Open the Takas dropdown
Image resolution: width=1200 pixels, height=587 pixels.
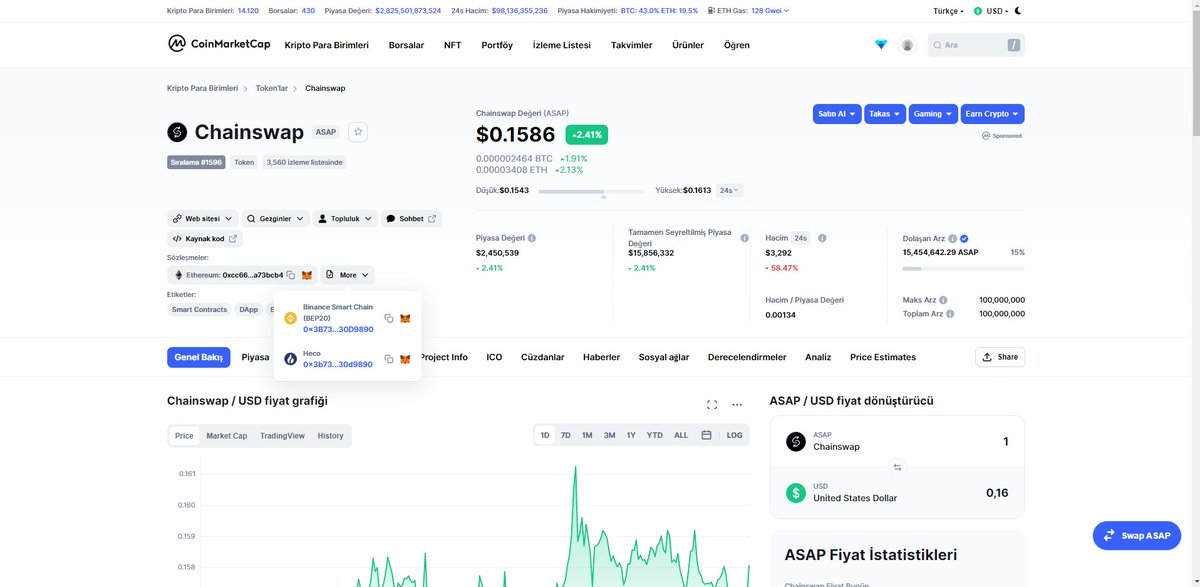click(x=885, y=114)
